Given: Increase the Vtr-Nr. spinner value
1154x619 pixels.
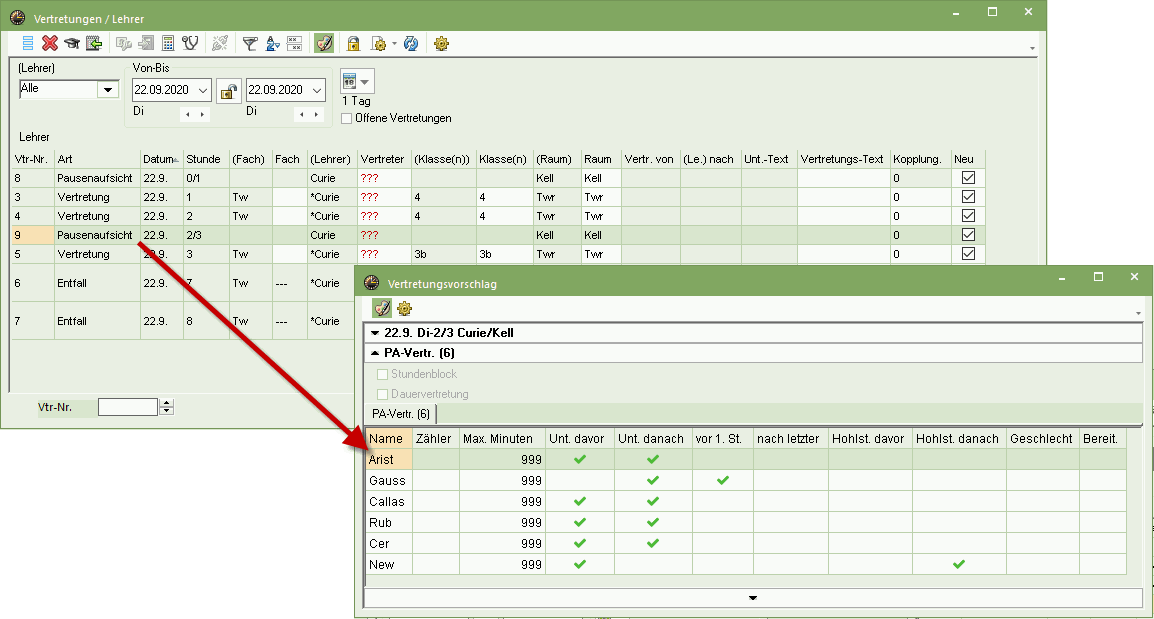Looking at the screenshot, I should pyautogui.click(x=166, y=403).
